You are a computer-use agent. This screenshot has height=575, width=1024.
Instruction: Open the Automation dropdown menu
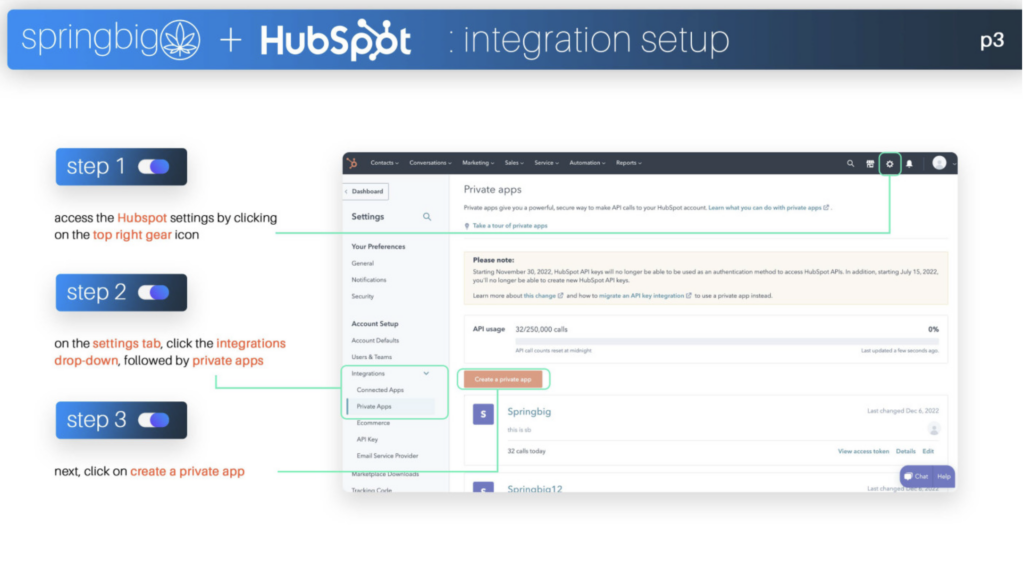[x=587, y=163]
